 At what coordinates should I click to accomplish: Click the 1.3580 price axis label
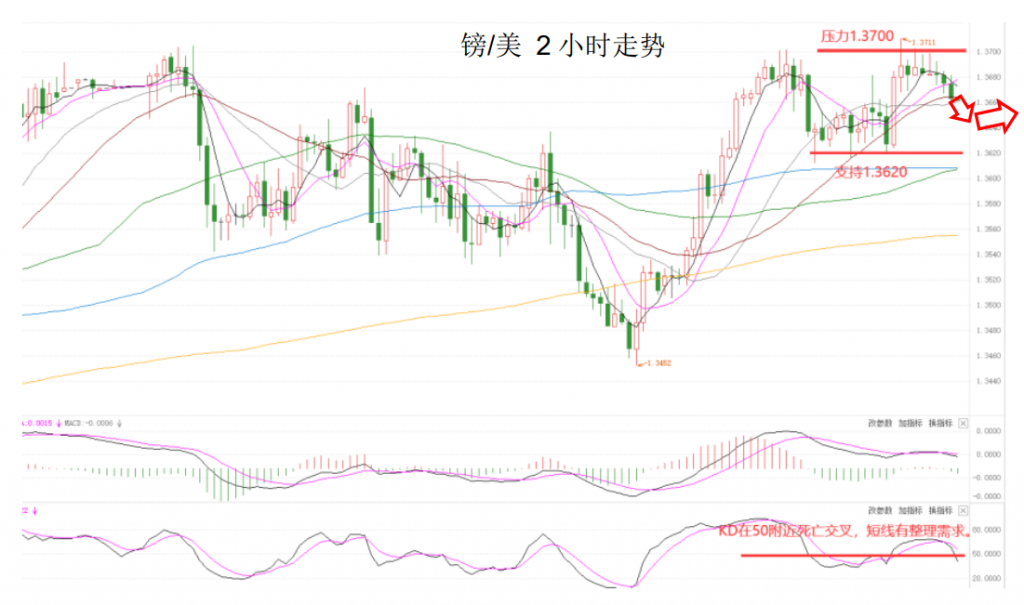tap(987, 204)
